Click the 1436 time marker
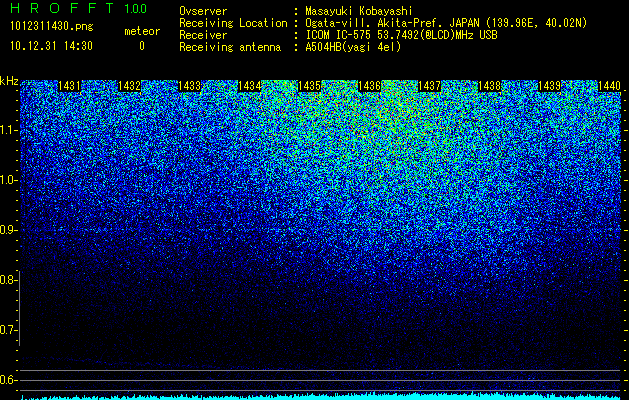Viewport: 629px width, 400px height. tap(369, 86)
